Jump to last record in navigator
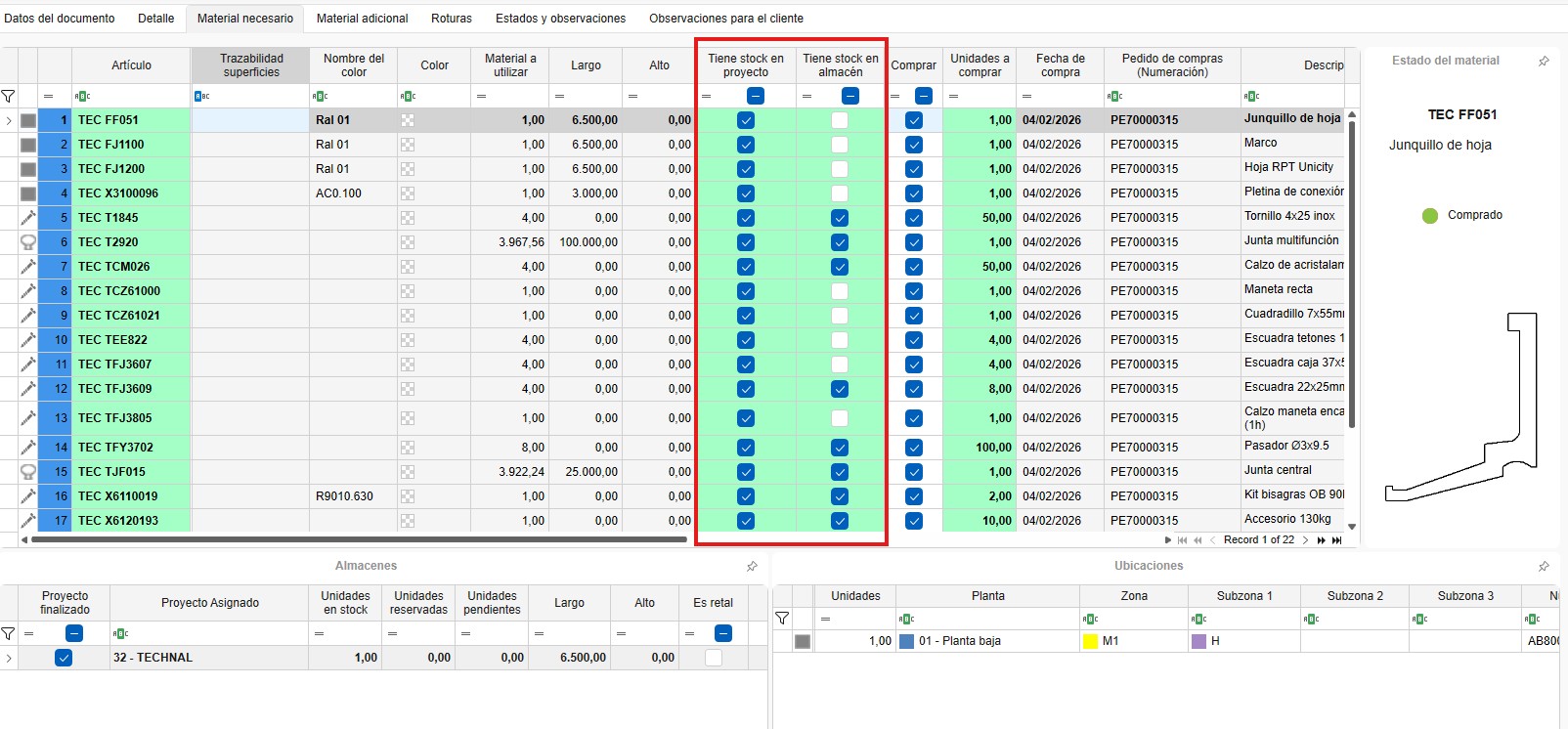Viewport: 1568px width, 729px height. (x=1337, y=539)
